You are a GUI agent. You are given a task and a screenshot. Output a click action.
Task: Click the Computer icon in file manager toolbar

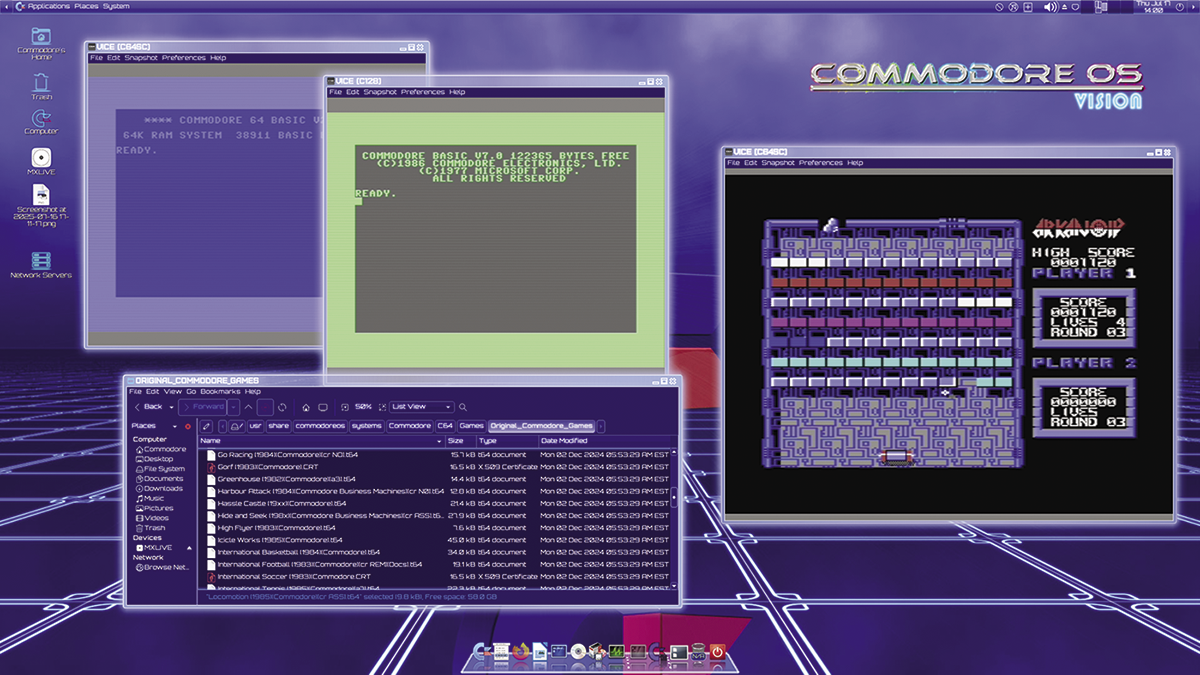(323, 407)
